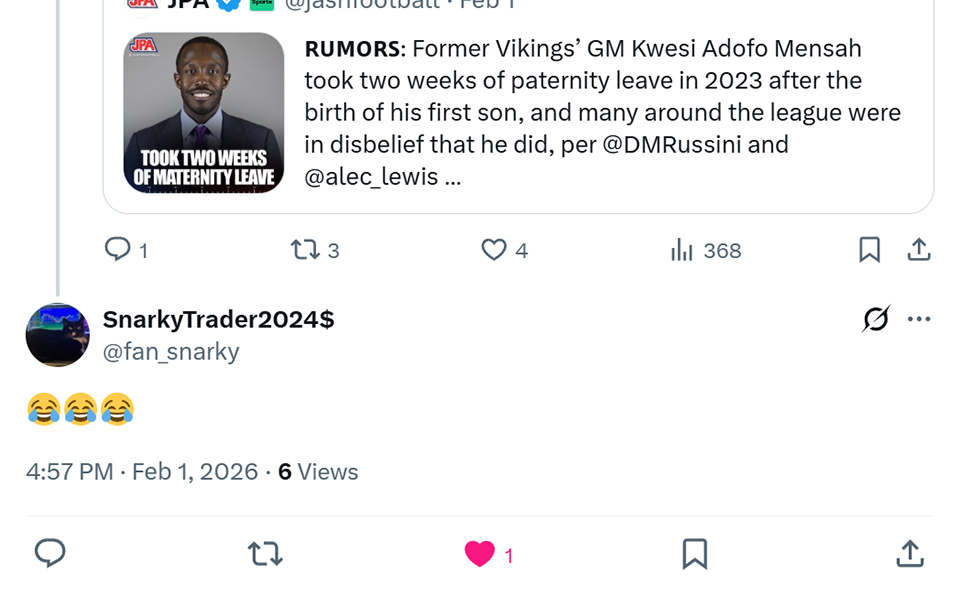Reply to the quoted JPA post
The height and width of the screenshot is (596, 960).
click(x=118, y=250)
